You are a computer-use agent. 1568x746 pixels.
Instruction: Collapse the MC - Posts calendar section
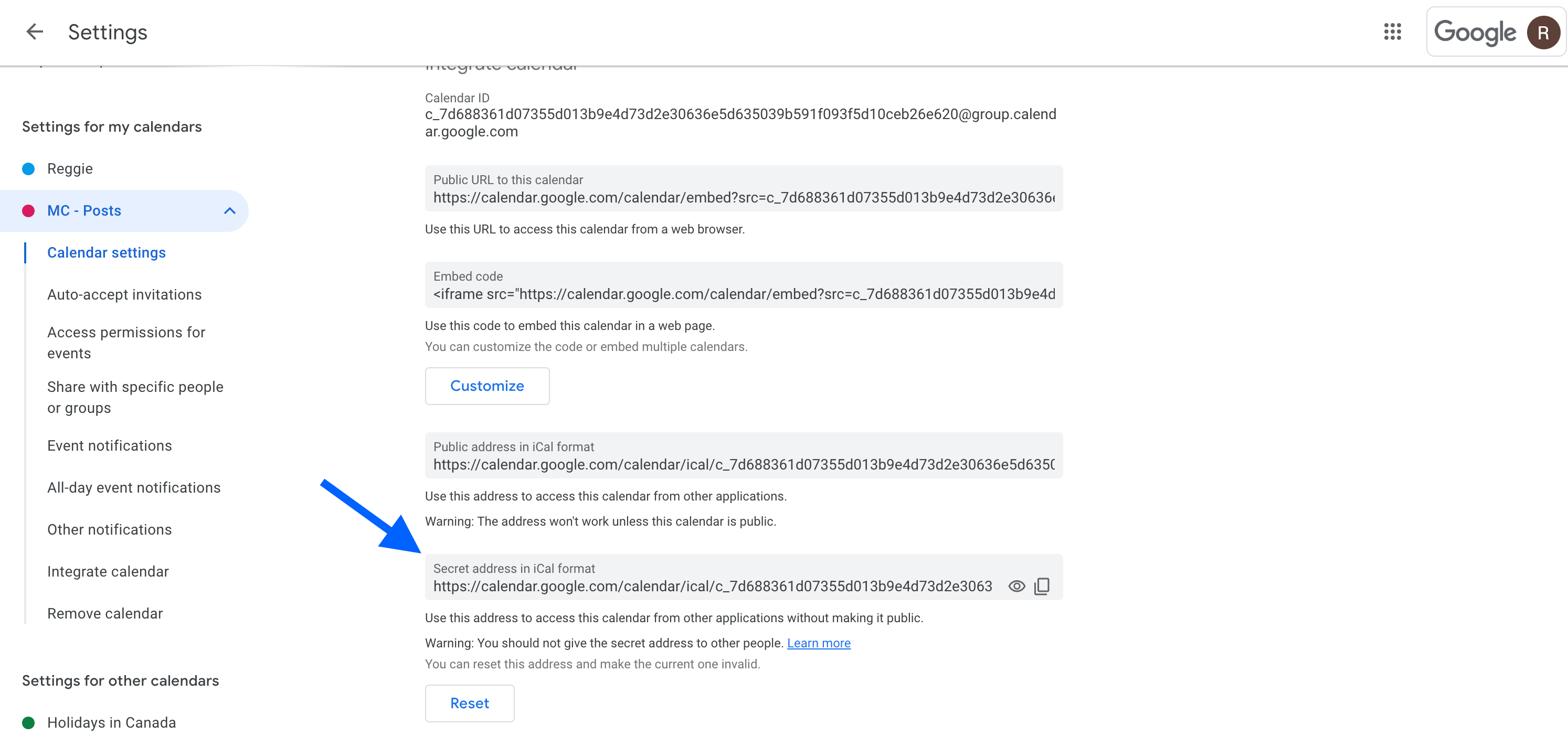(x=229, y=210)
